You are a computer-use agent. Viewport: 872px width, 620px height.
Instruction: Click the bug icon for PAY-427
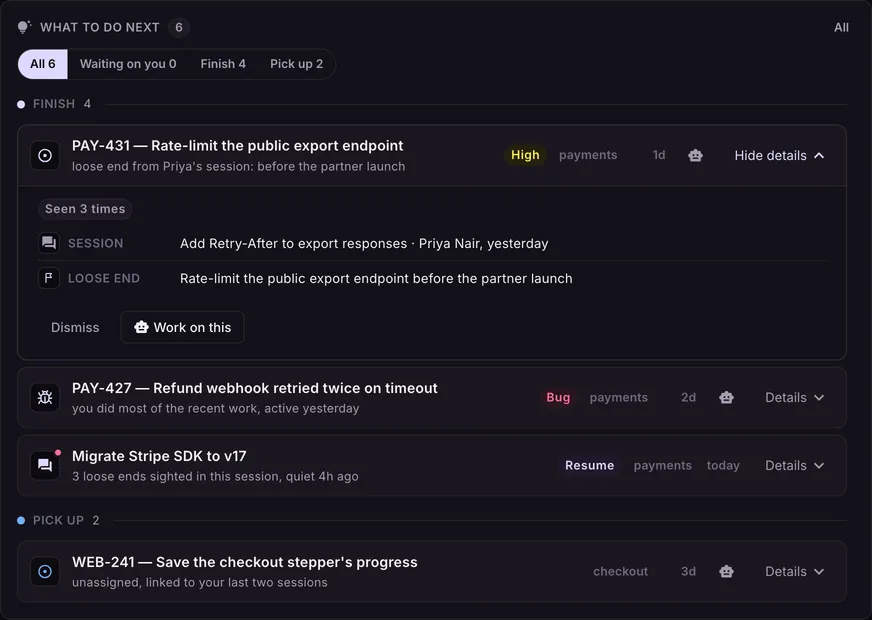pos(45,398)
